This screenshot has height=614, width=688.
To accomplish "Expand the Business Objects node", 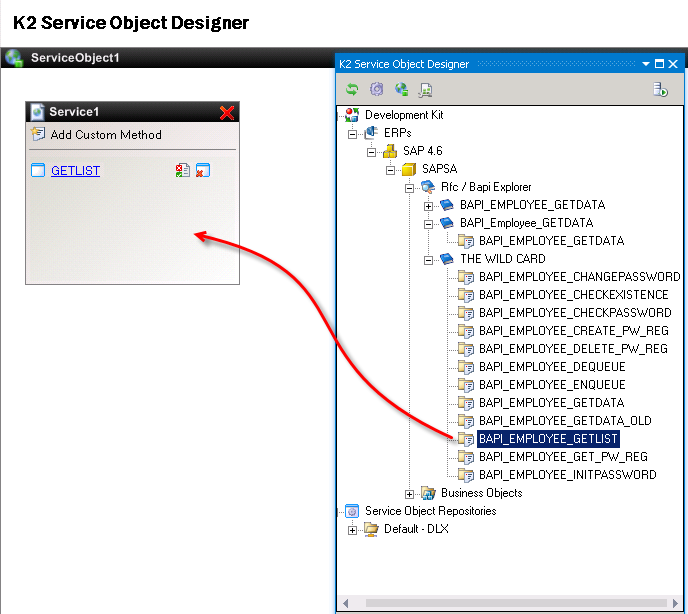I will pos(409,495).
